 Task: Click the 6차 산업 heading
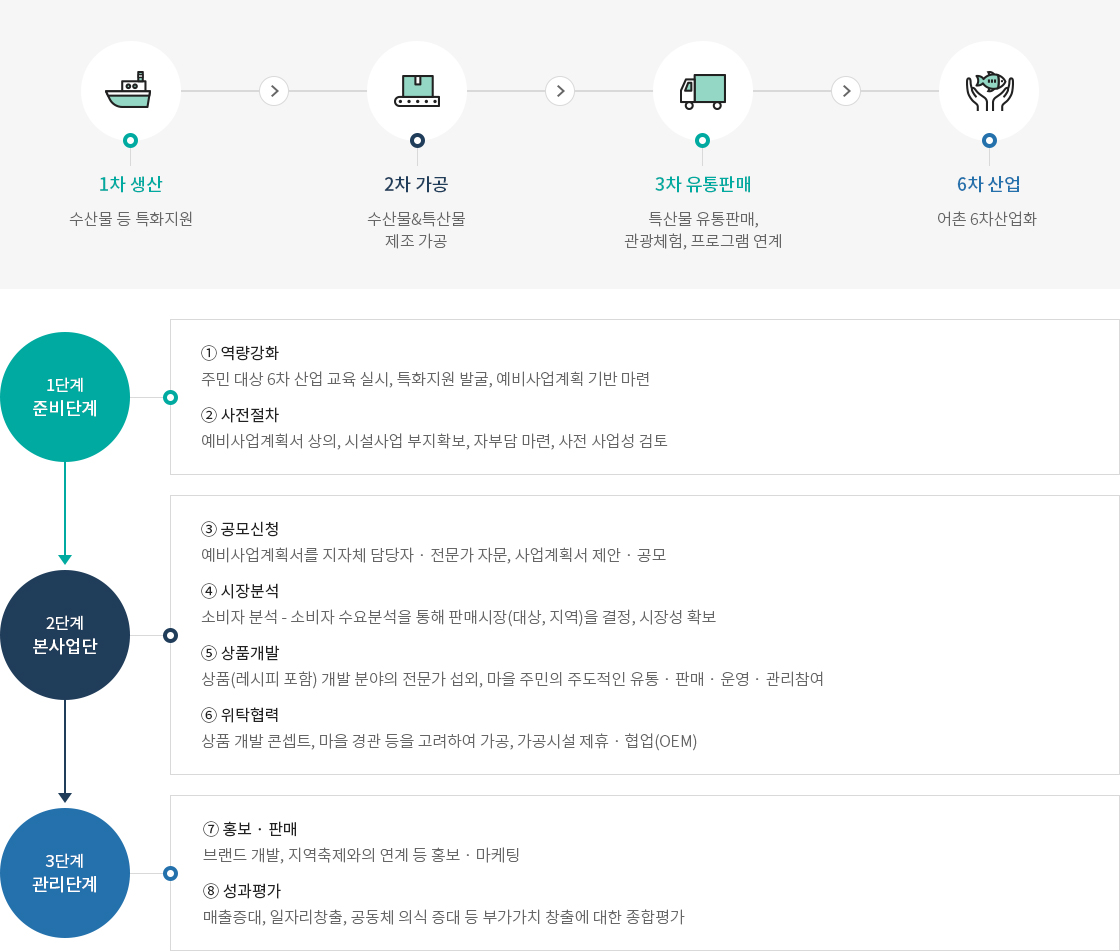989,184
